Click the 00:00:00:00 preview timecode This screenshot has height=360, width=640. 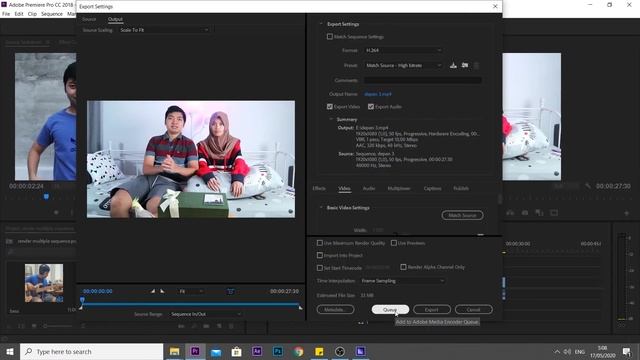pos(98,291)
